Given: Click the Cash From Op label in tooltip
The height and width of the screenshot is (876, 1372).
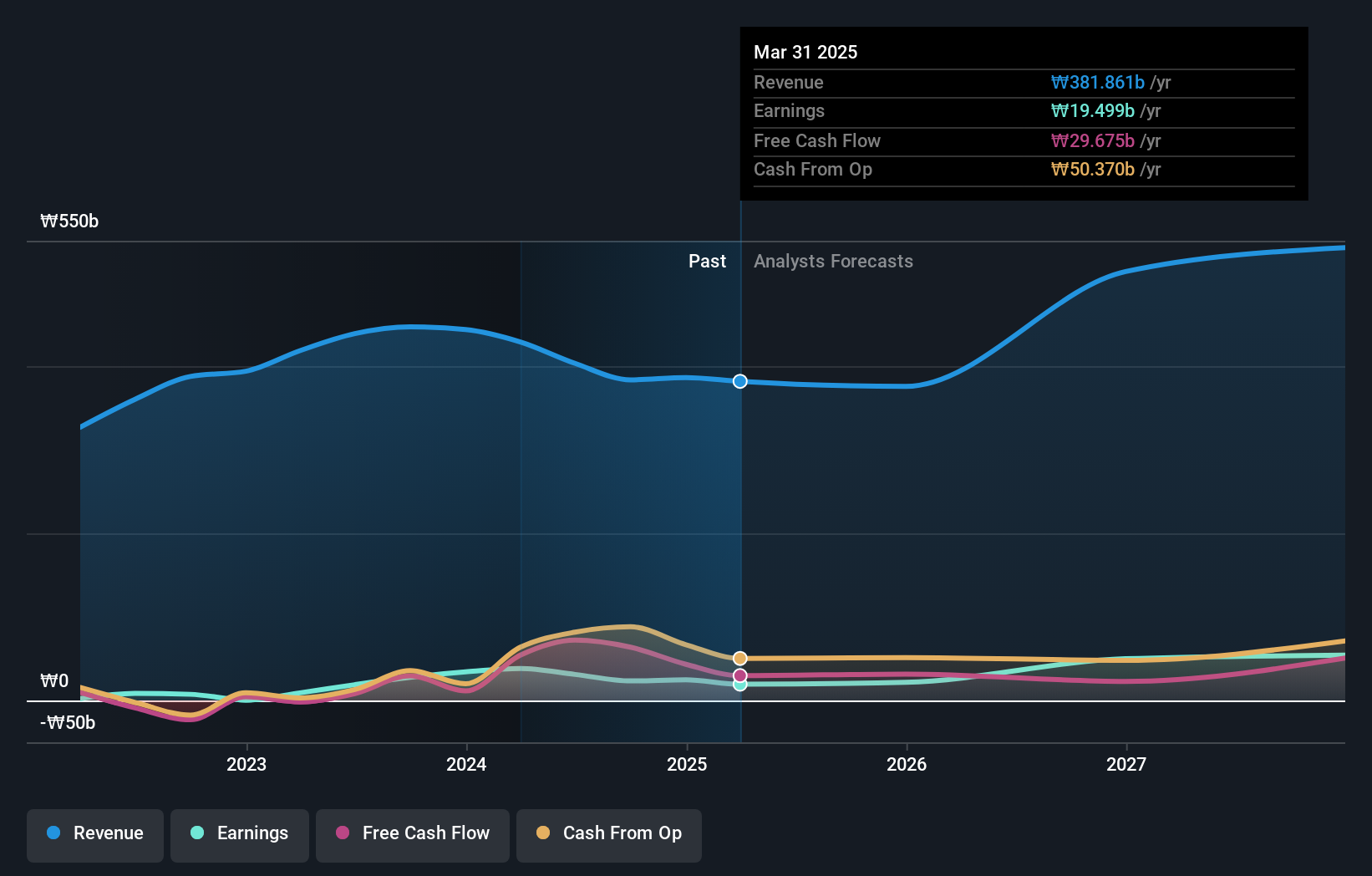Looking at the screenshot, I should pyautogui.click(x=813, y=170).
